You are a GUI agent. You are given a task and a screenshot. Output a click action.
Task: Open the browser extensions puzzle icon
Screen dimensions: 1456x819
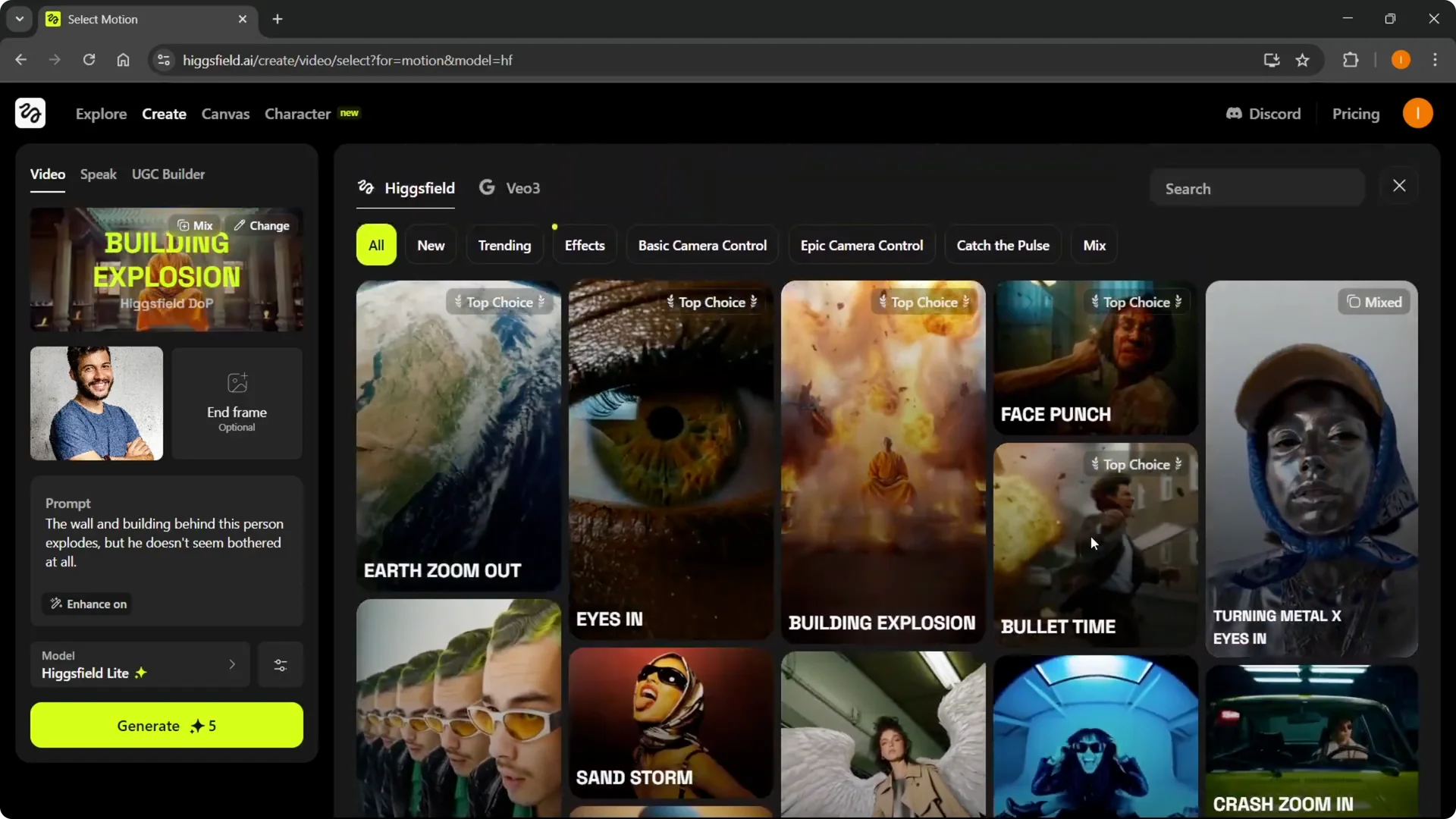(1351, 60)
